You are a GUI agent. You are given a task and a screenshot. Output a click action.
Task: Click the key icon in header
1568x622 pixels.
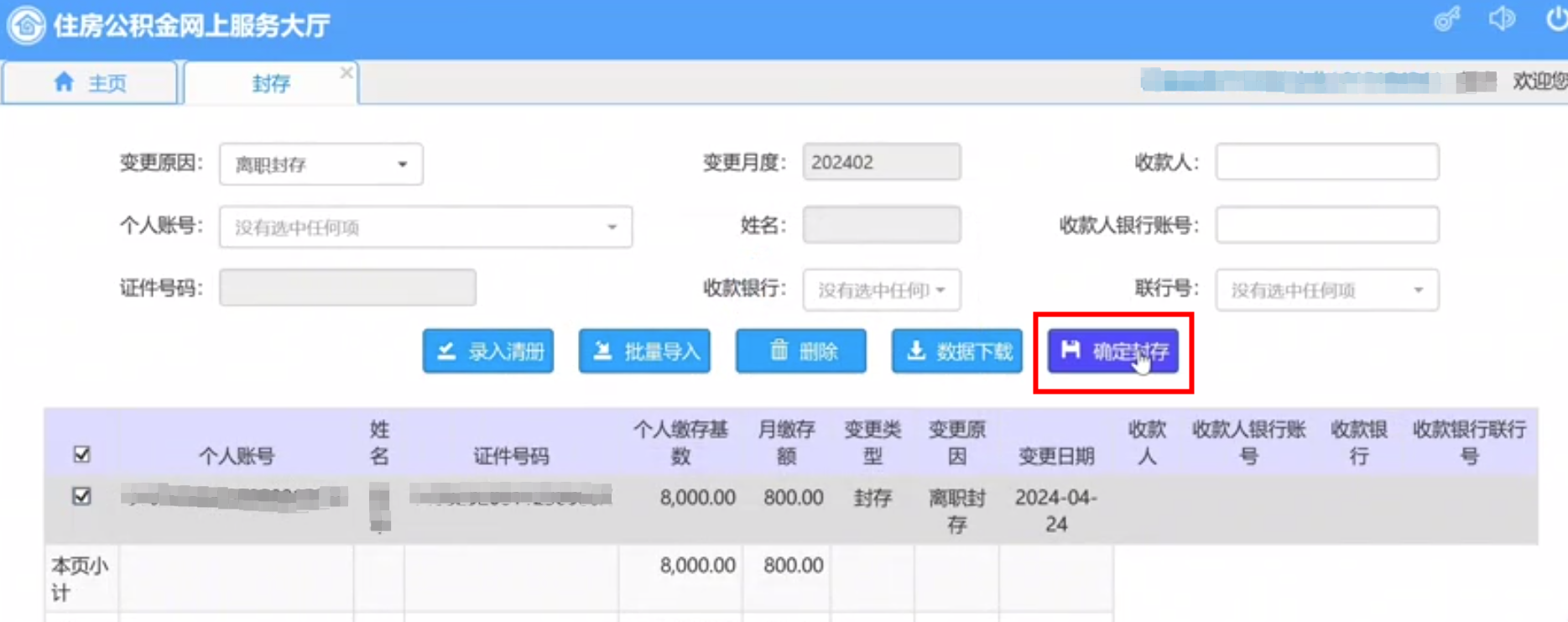tap(1447, 18)
